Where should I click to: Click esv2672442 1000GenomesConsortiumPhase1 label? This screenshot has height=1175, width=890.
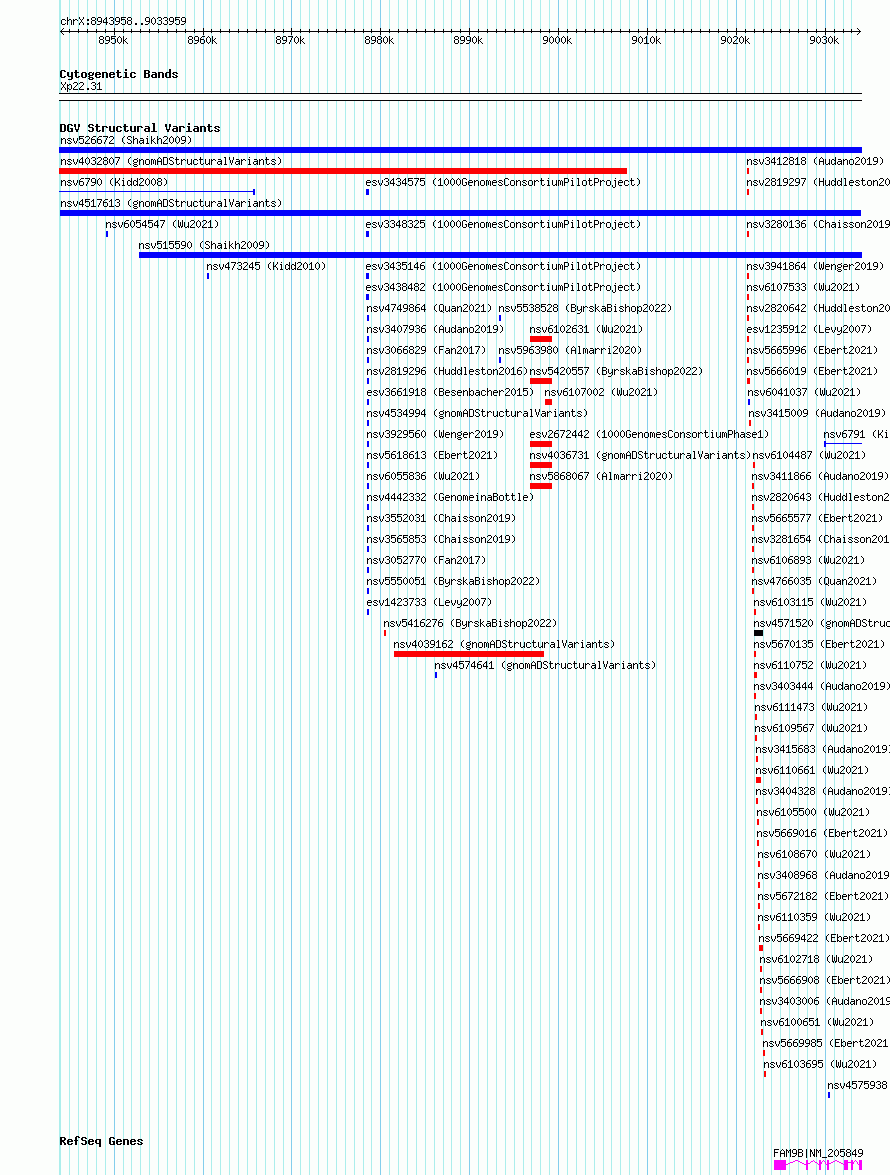tap(650, 434)
